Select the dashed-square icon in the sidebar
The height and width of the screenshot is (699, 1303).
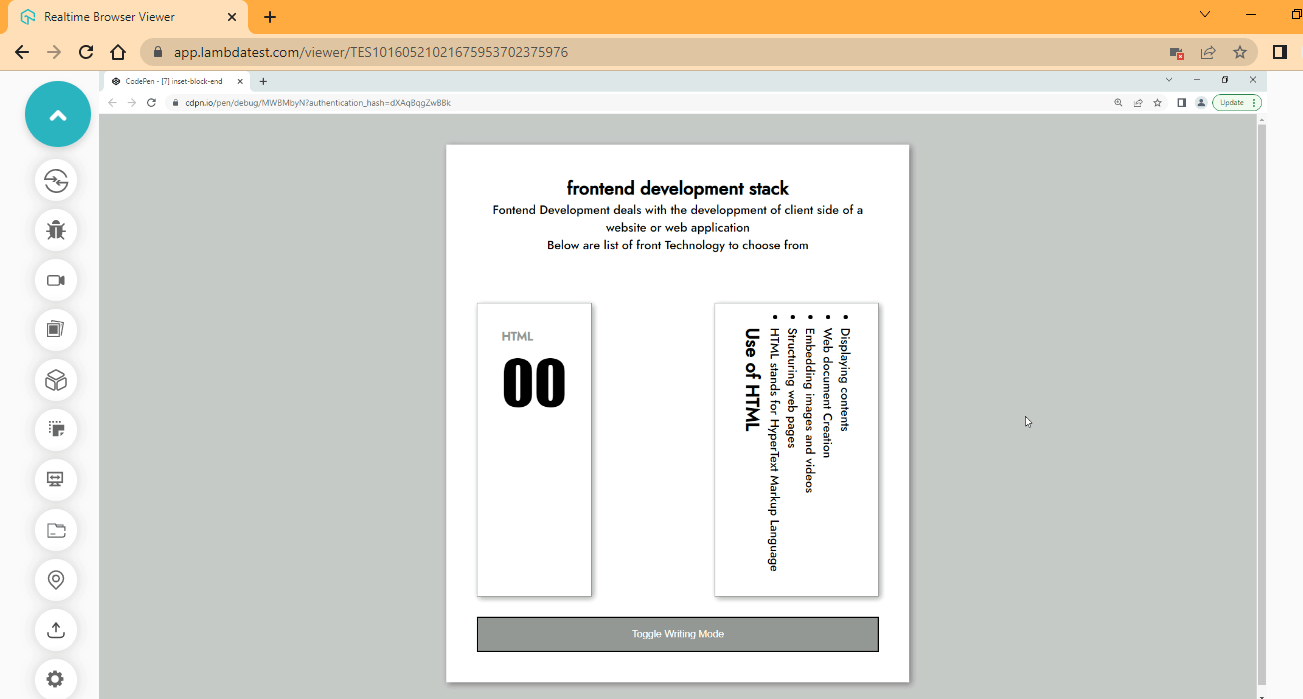(x=56, y=430)
